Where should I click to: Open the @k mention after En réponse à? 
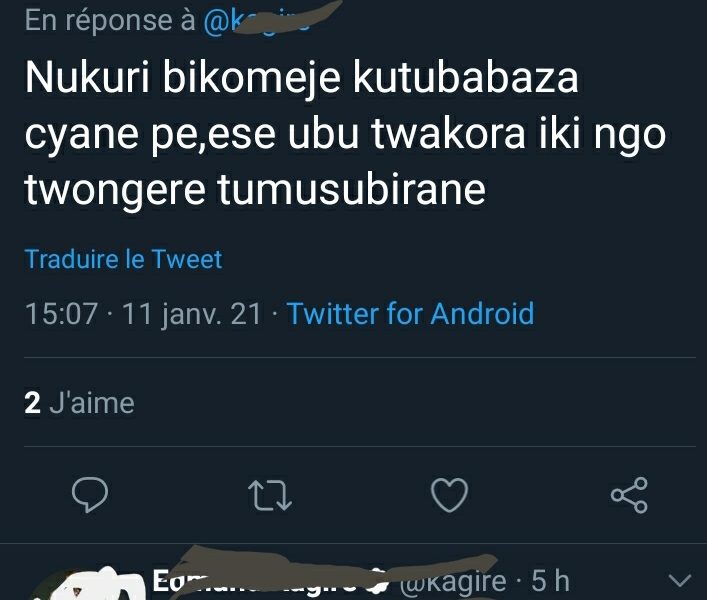pos(257,21)
